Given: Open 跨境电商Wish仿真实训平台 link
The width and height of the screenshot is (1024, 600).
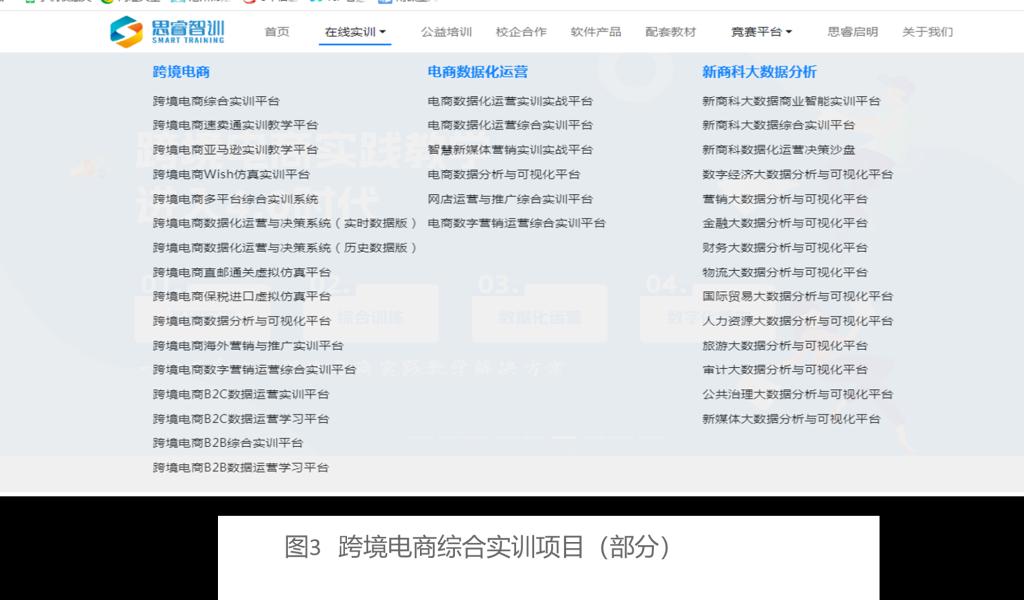Looking at the screenshot, I should coord(231,174).
